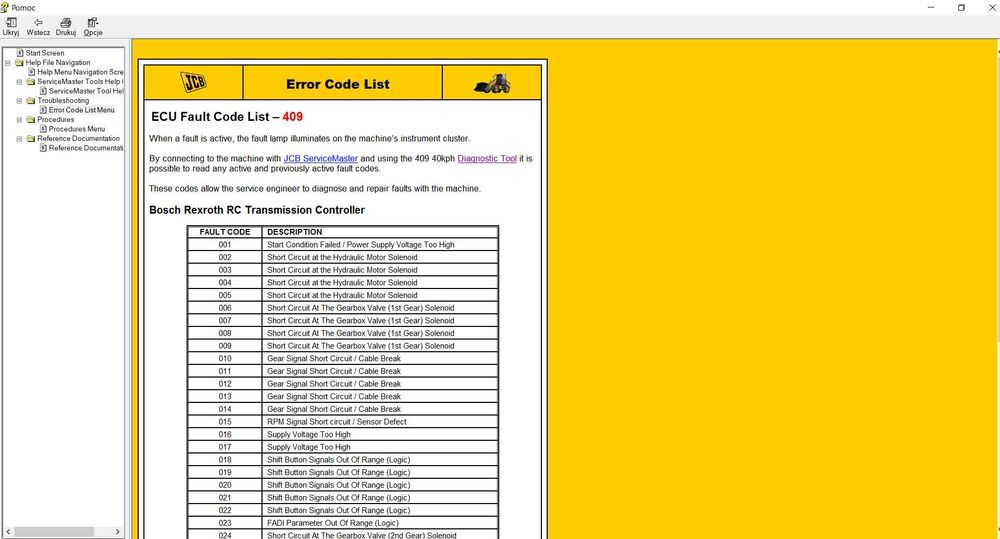This screenshot has height=539, width=1000.
Task: Click fault code 024 cell
Action: 225,535
